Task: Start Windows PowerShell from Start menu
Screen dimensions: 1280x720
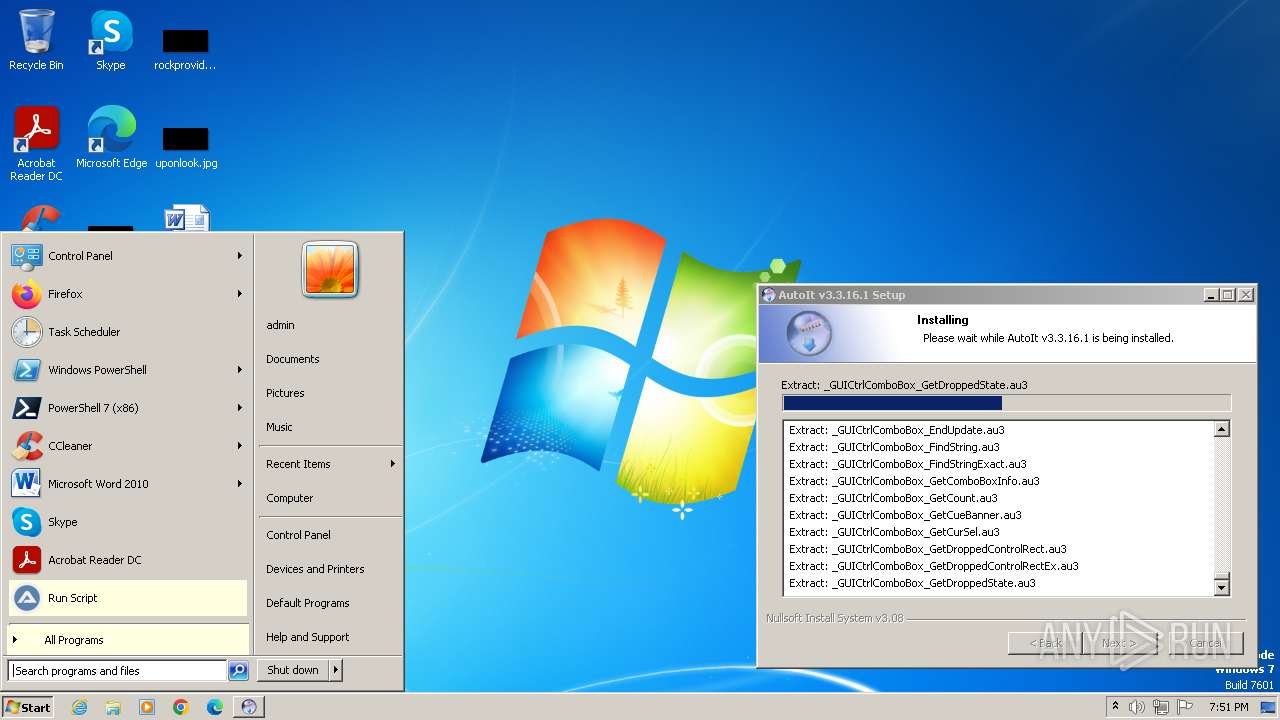Action: click(x=127, y=370)
